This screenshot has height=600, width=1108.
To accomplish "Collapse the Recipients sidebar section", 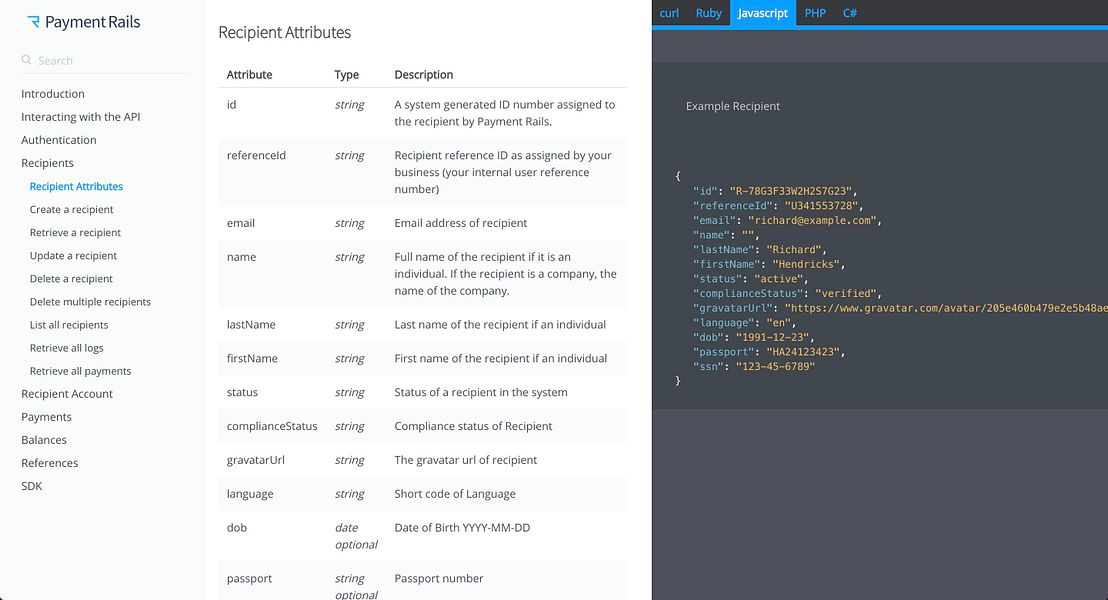I will click(47, 163).
